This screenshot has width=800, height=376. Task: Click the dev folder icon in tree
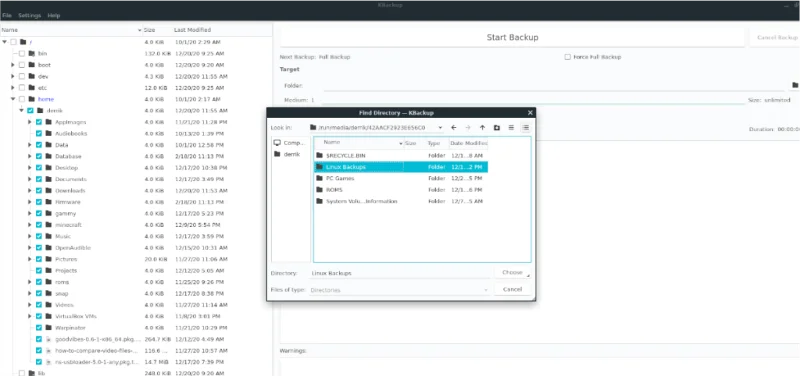[32, 76]
